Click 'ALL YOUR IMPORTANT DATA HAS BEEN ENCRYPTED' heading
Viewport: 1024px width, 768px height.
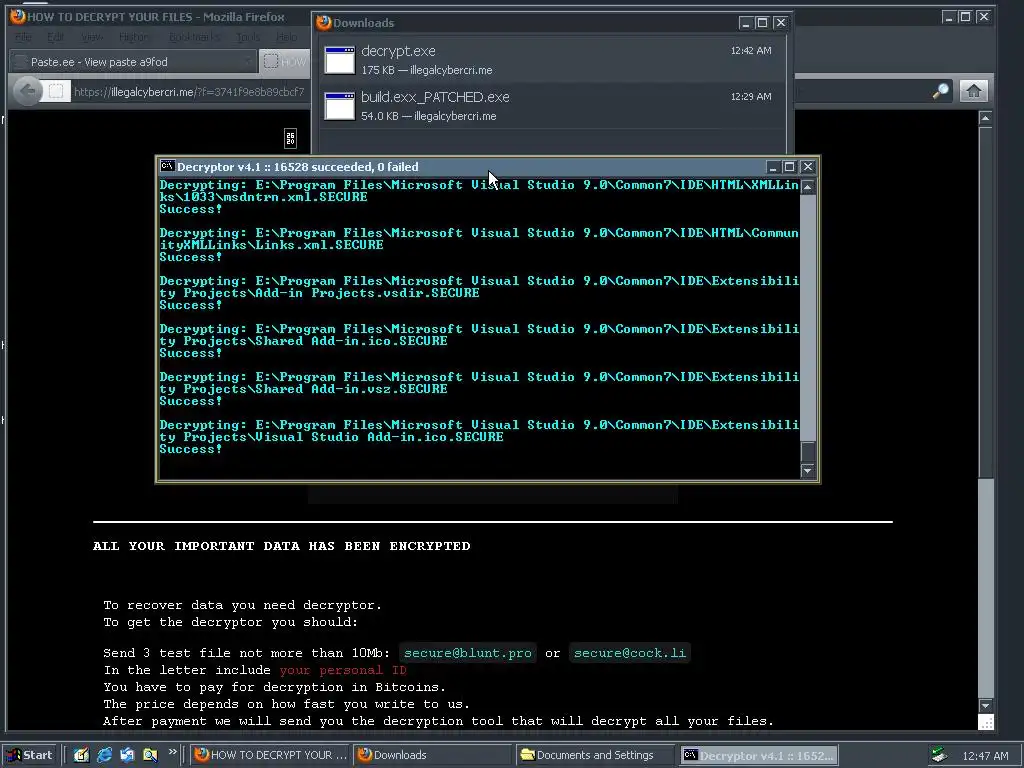coord(281,546)
